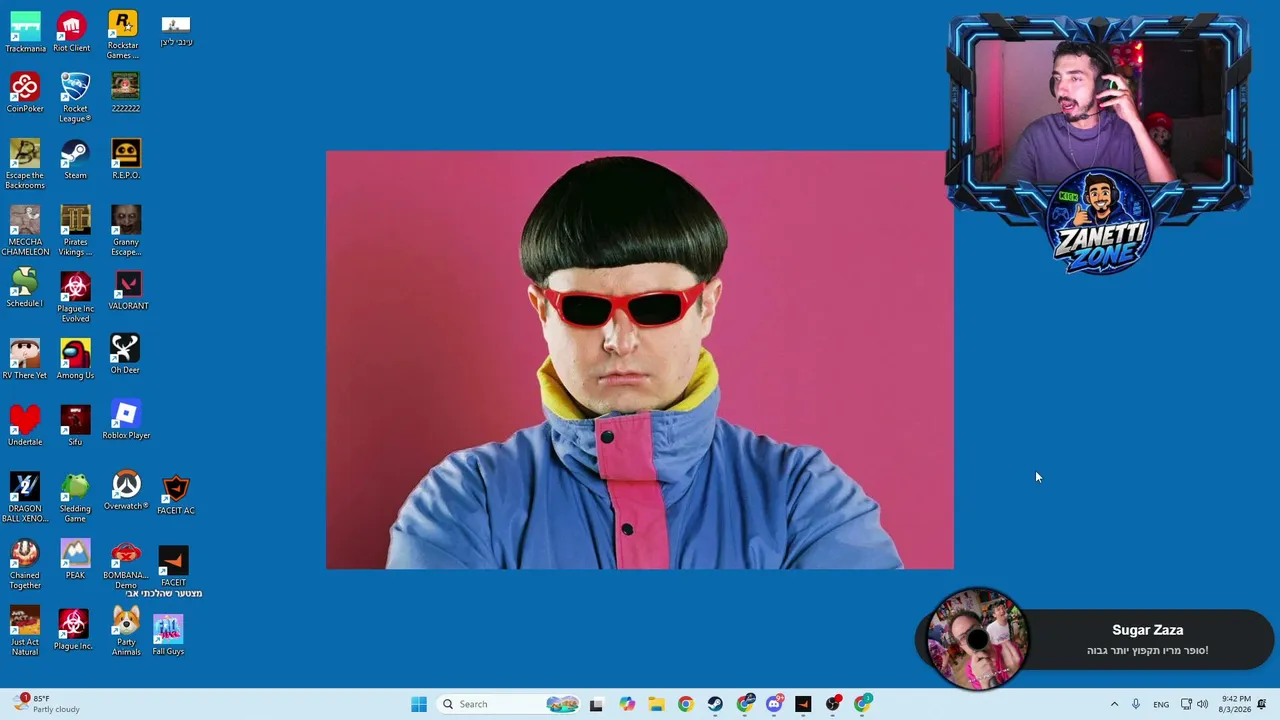Open Task View from the taskbar
The width and height of the screenshot is (1280, 720).
click(596, 704)
